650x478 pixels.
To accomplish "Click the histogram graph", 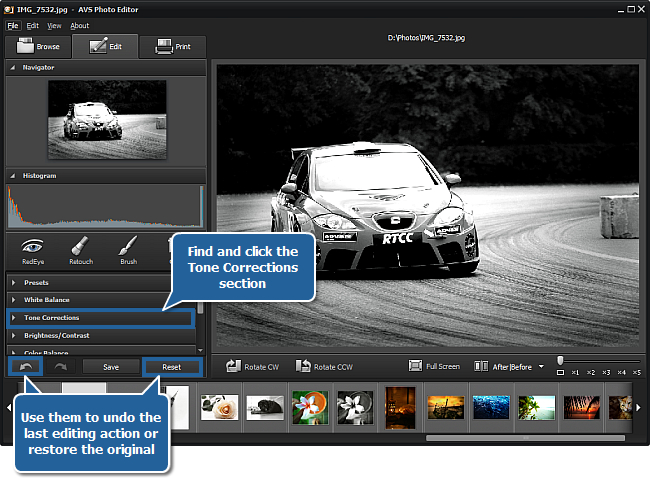I will [x=105, y=206].
